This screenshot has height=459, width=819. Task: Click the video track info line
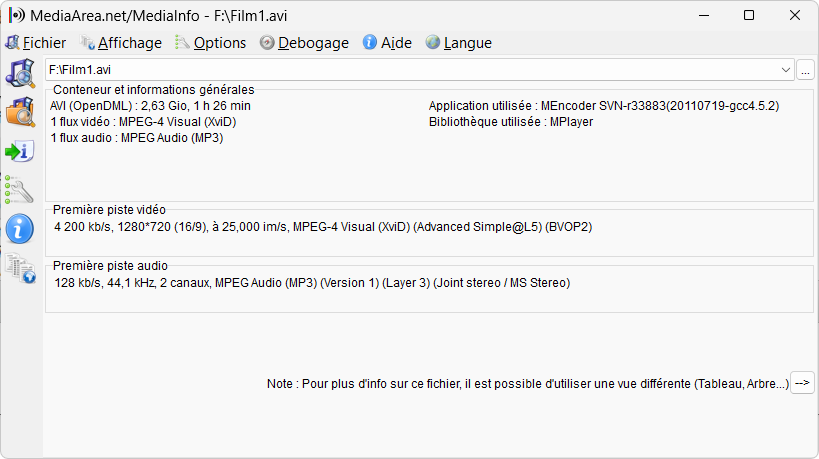coord(323,227)
